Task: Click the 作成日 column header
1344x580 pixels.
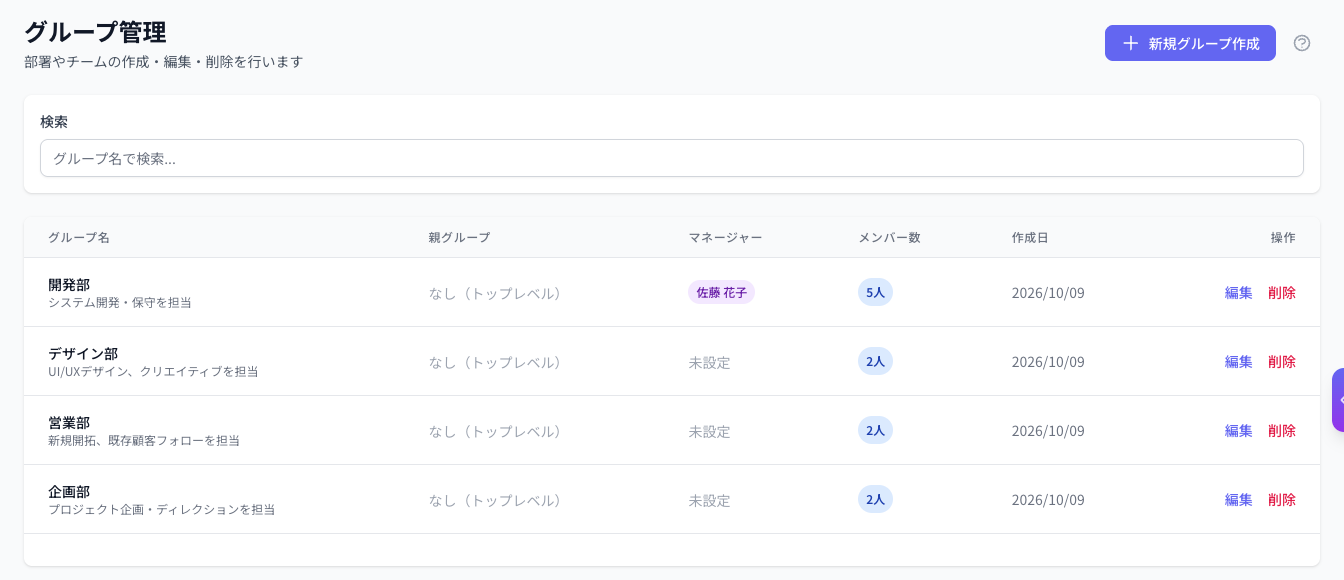Action: click(1030, 238)
